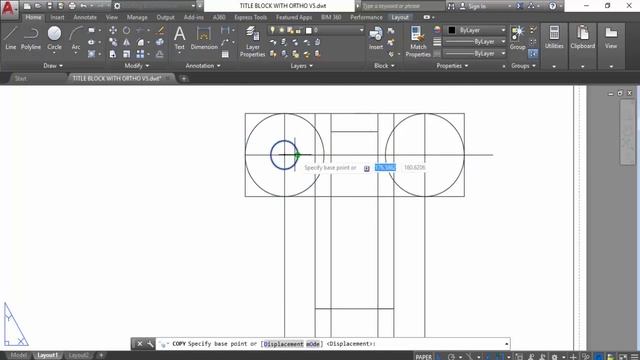Select the Dimension tool
This screenshot has width=640, height=360.
click(x=204, y=38)
